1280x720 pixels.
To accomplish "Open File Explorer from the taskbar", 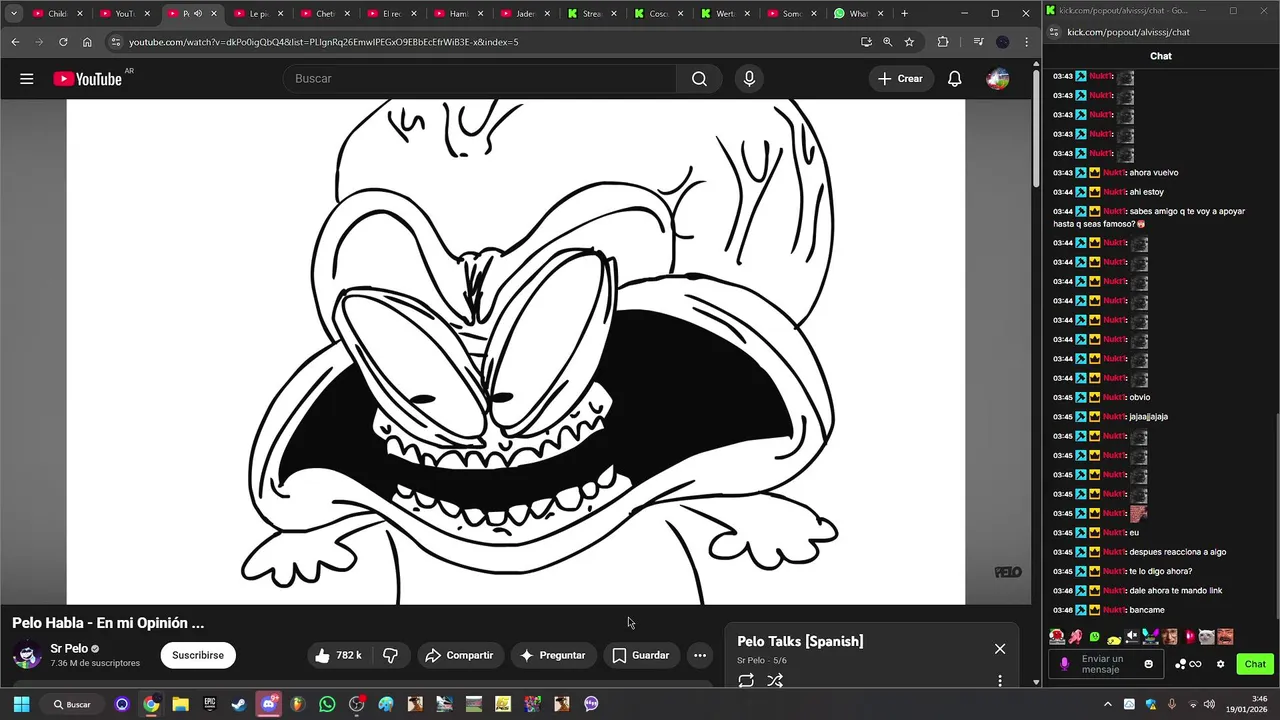I will point(180,704).
